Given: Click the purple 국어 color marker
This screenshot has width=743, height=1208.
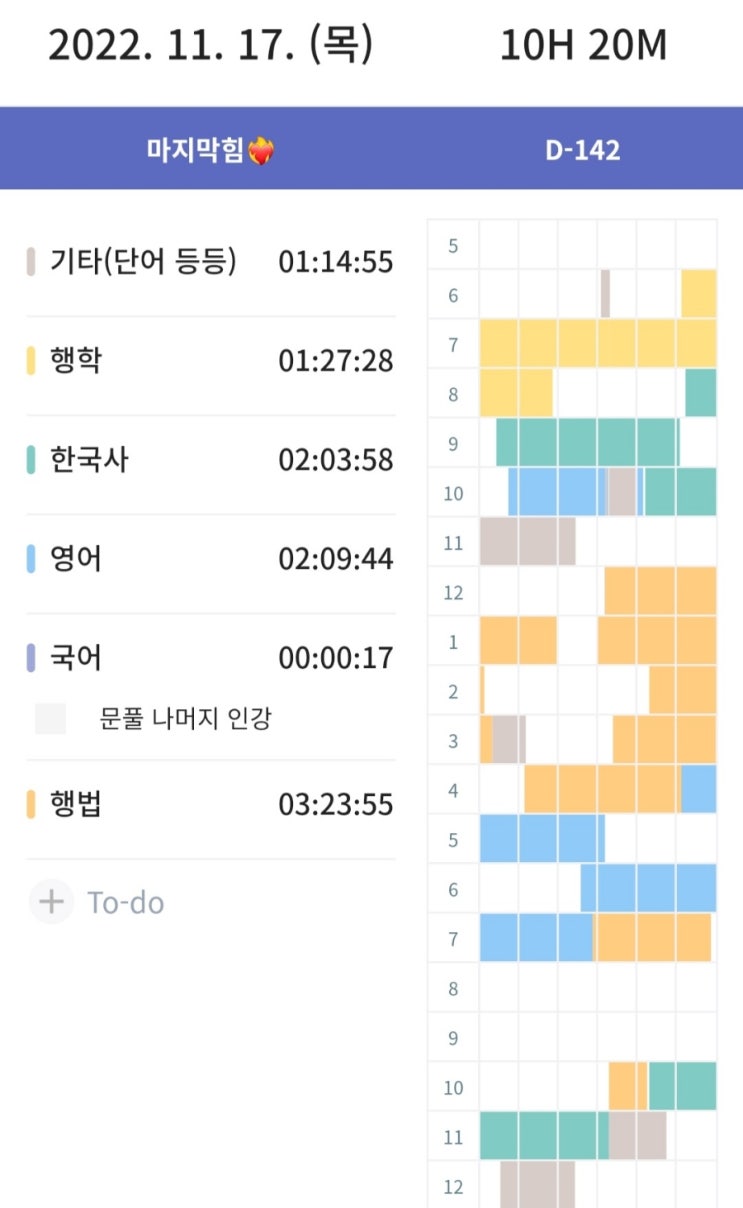Looking at the screenshot, I should 31,658.
